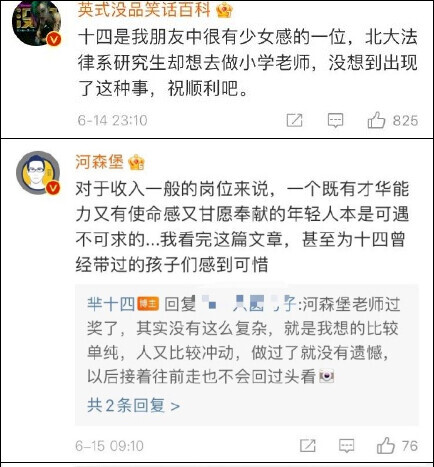
Task: Open the 河森堡 username link
Action: click(99, 162)
